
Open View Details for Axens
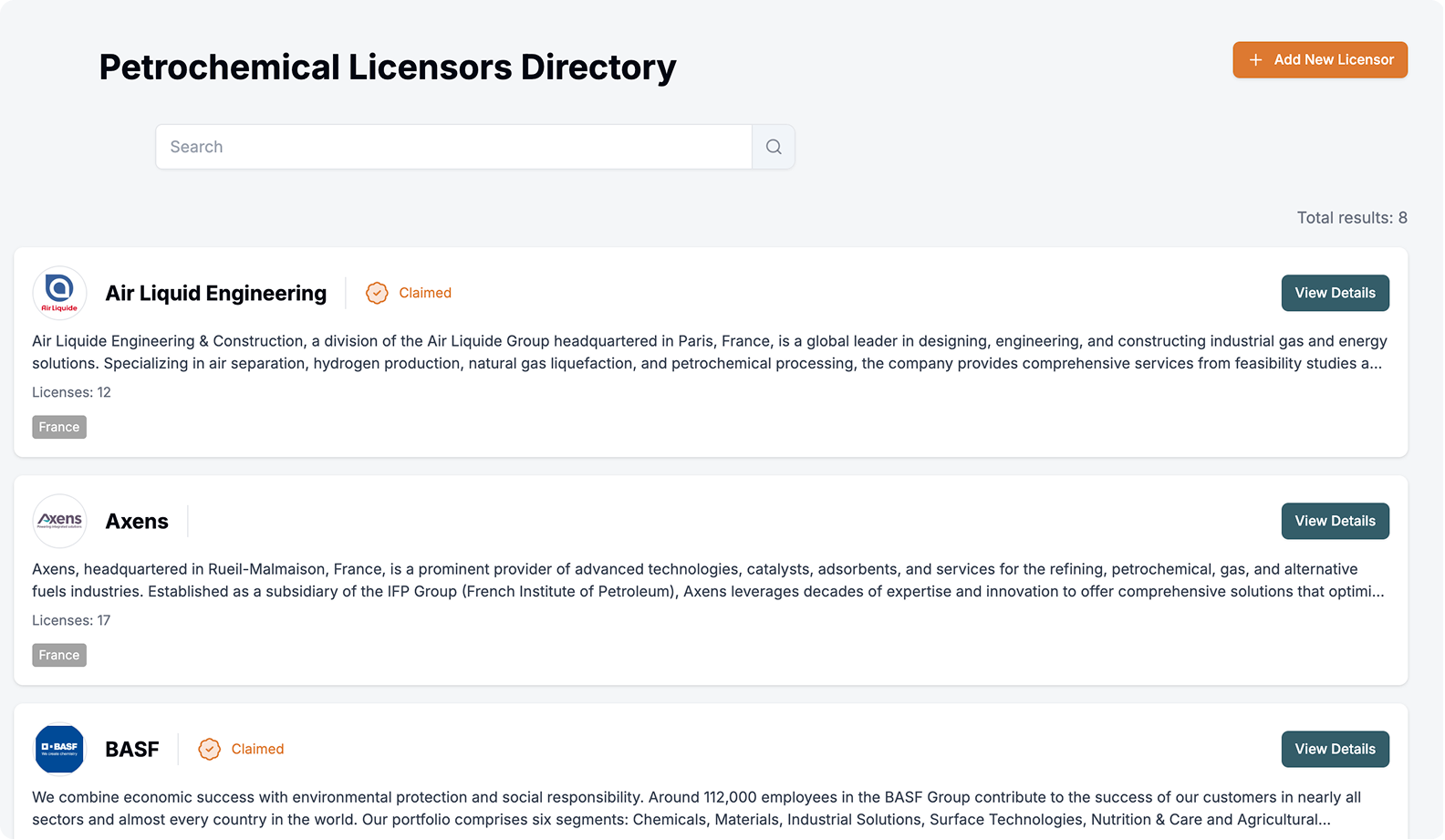1335,521
